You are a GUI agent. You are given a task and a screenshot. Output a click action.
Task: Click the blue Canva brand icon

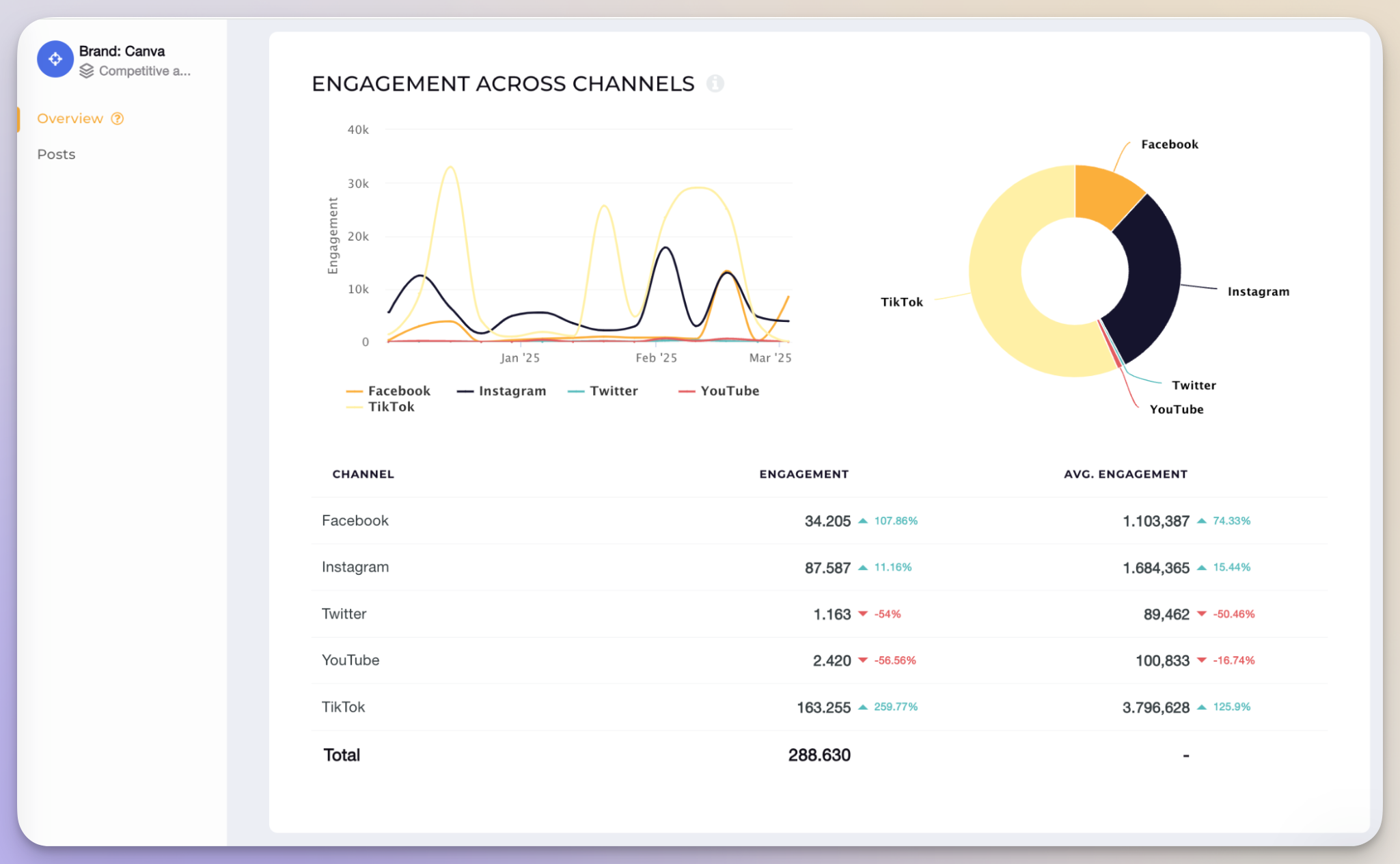pyautogui.click(x=55, y=59)
